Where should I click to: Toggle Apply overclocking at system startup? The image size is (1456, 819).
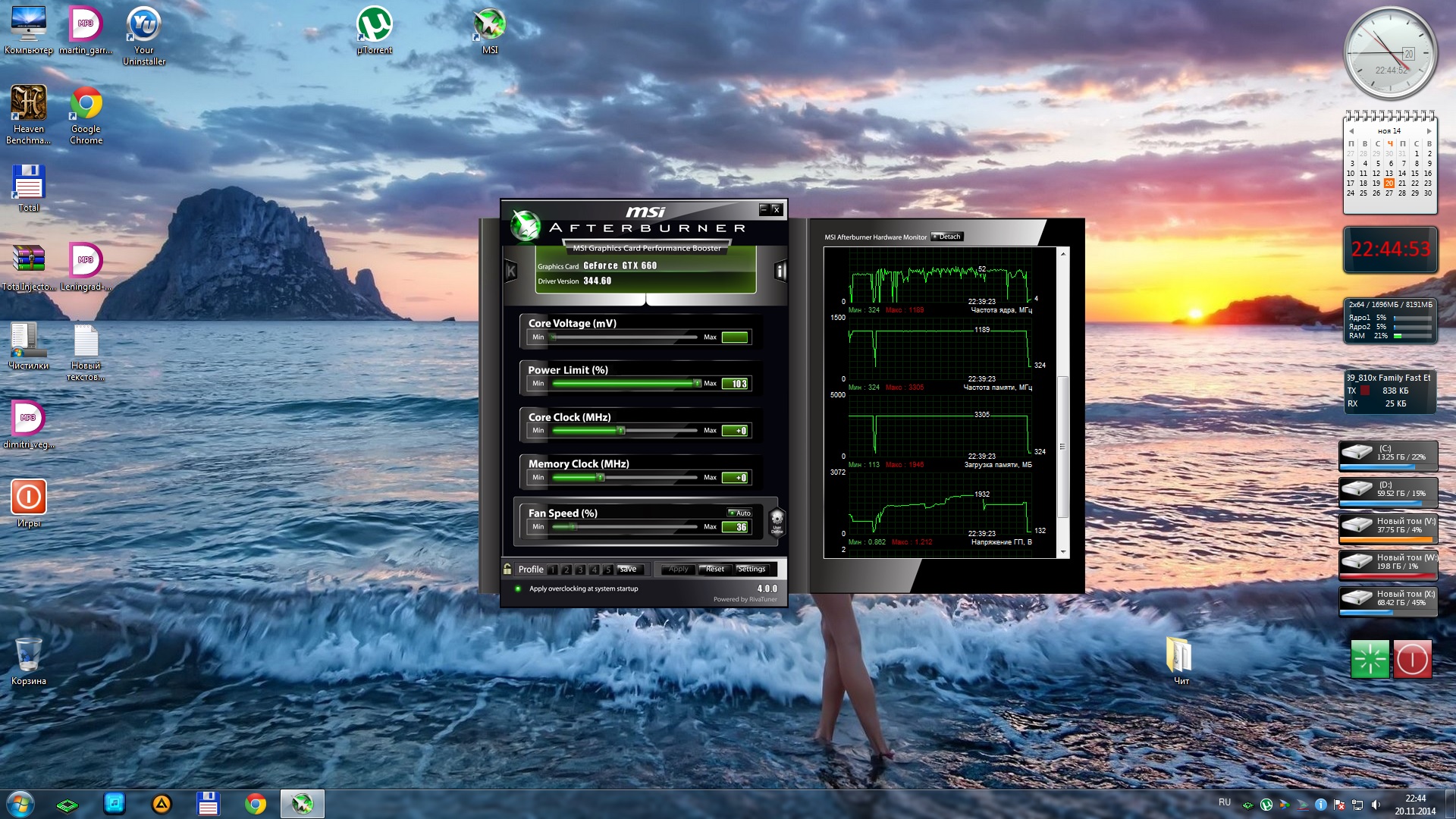[x=518, y=588]
